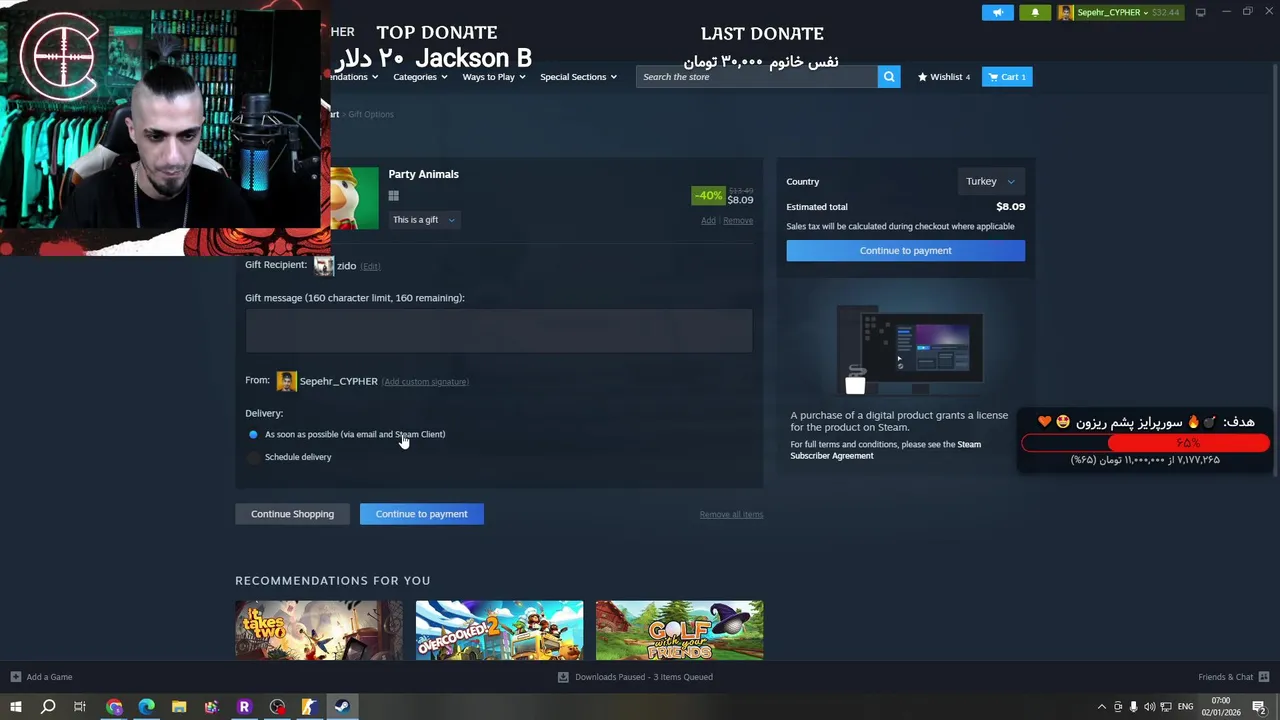
Task: Expand the Categories menu
Action: [420, 77]
